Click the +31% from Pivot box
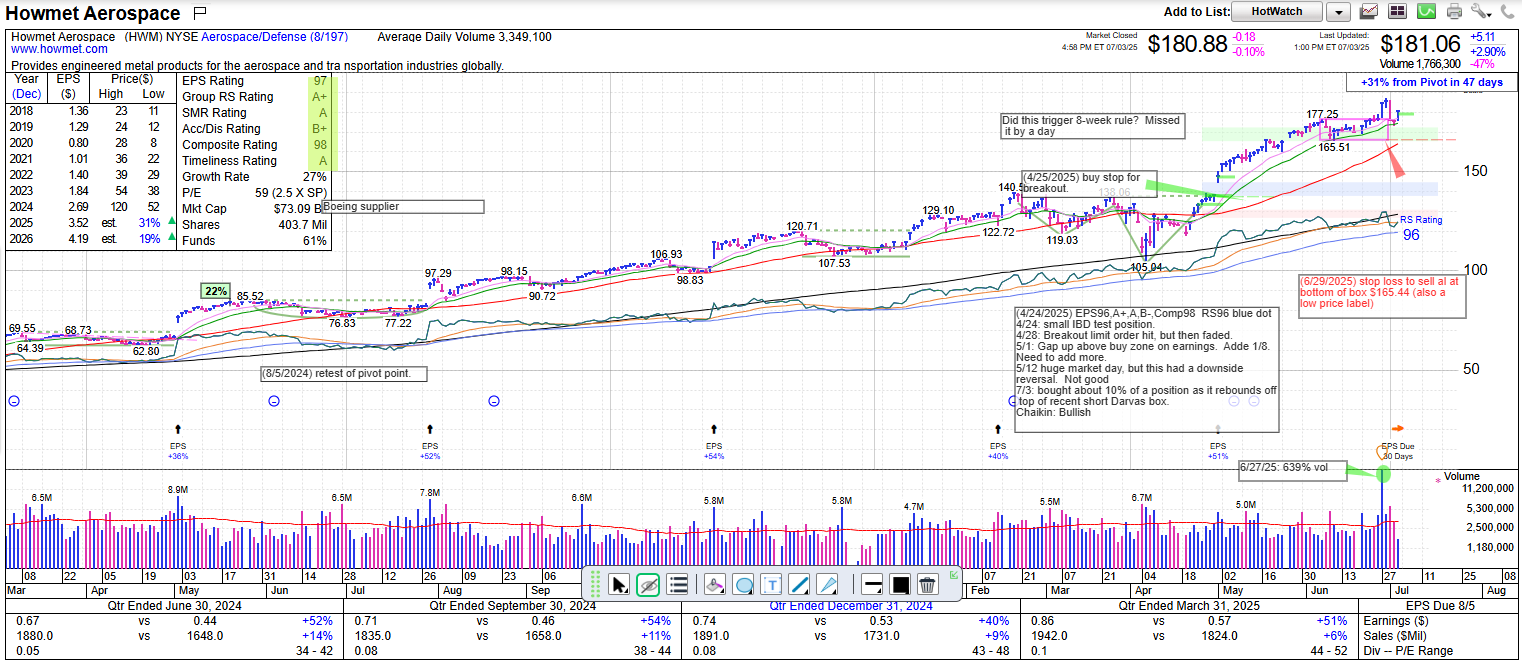This screenshot has height=663, width=1522. [x=1431, y=82]
